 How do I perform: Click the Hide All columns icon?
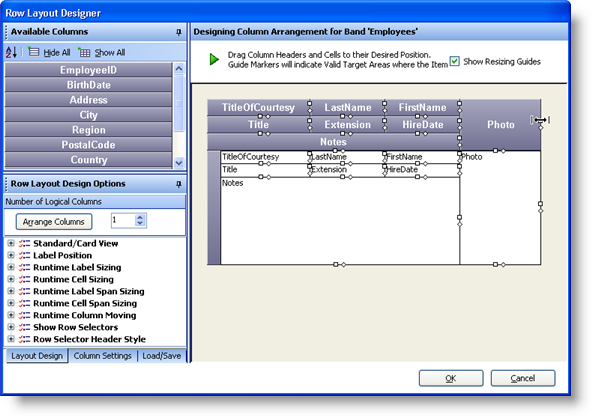[33, 52]
